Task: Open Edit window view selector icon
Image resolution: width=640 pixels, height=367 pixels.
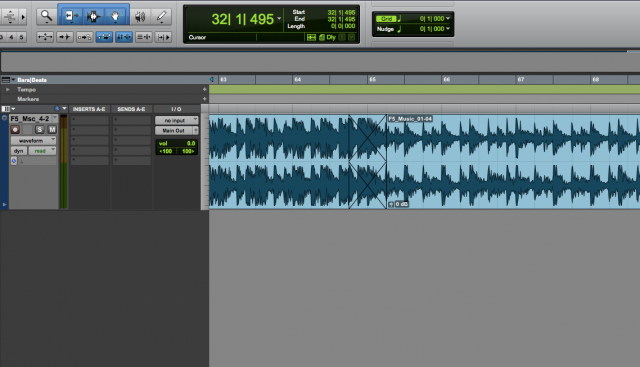Action: 6,109
